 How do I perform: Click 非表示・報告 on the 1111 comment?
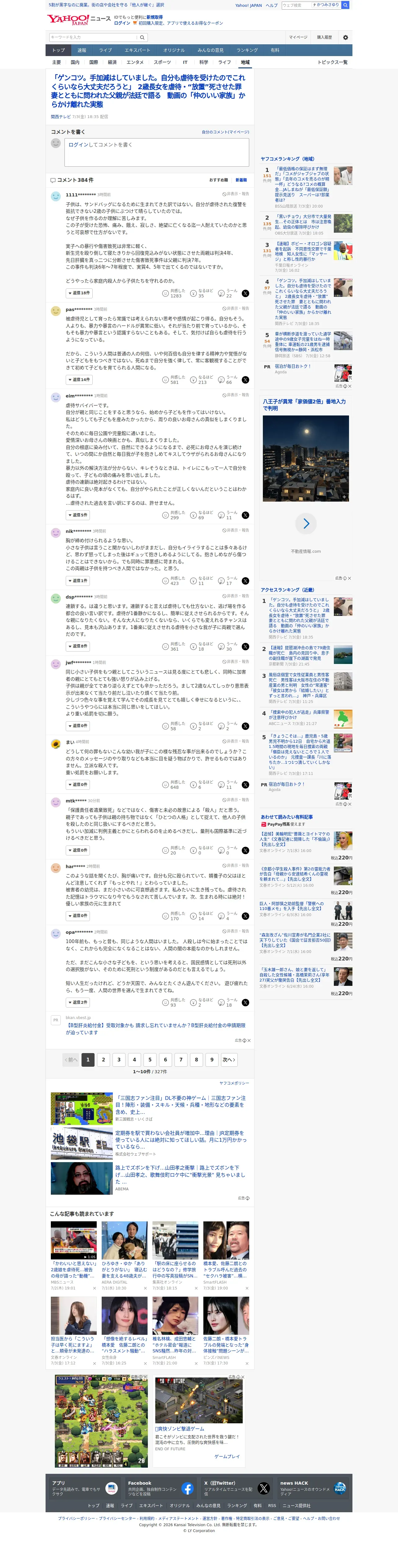[x=236, y=194]
